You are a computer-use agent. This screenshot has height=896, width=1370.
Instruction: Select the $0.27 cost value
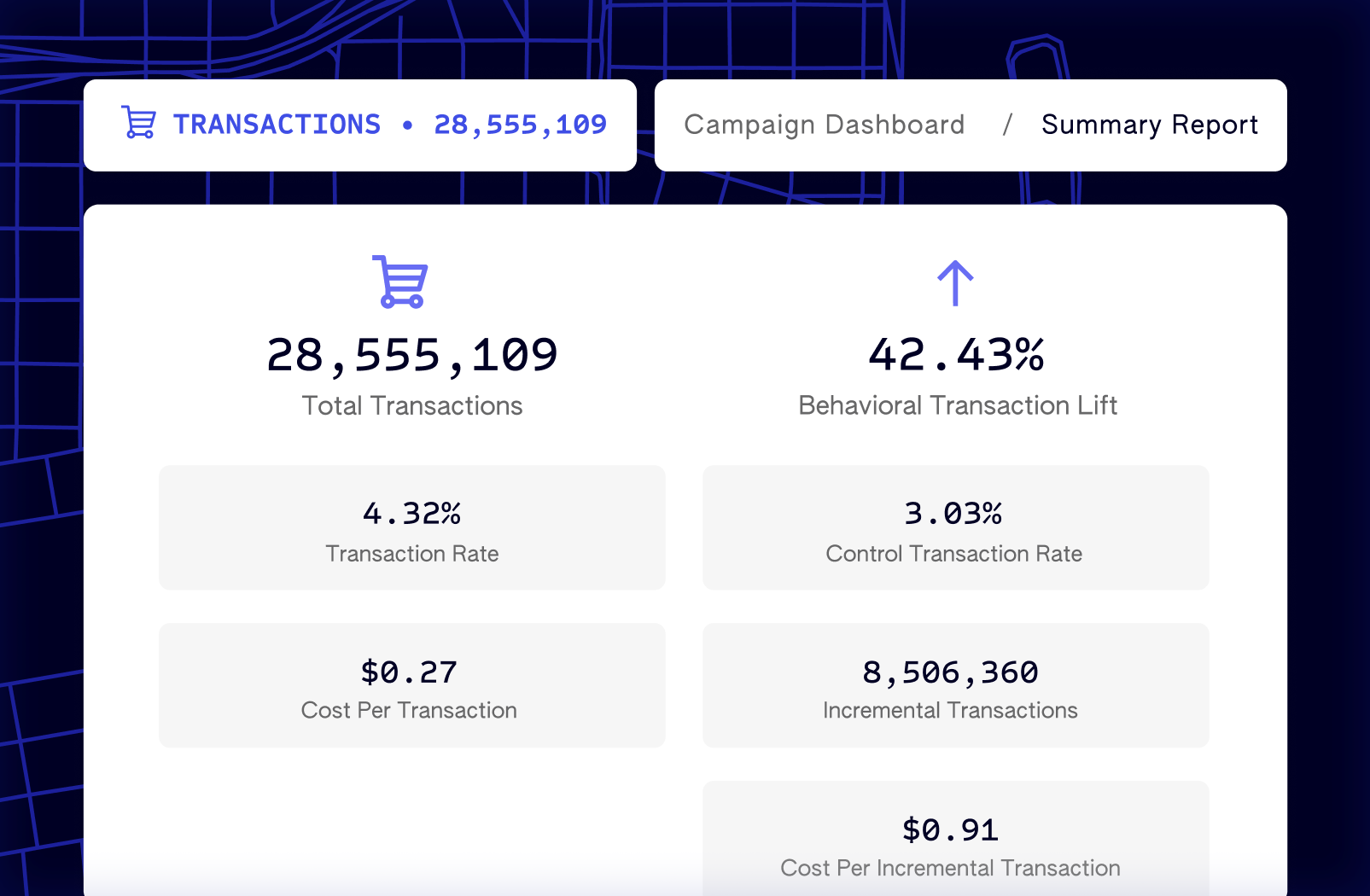tap(409, 672)
